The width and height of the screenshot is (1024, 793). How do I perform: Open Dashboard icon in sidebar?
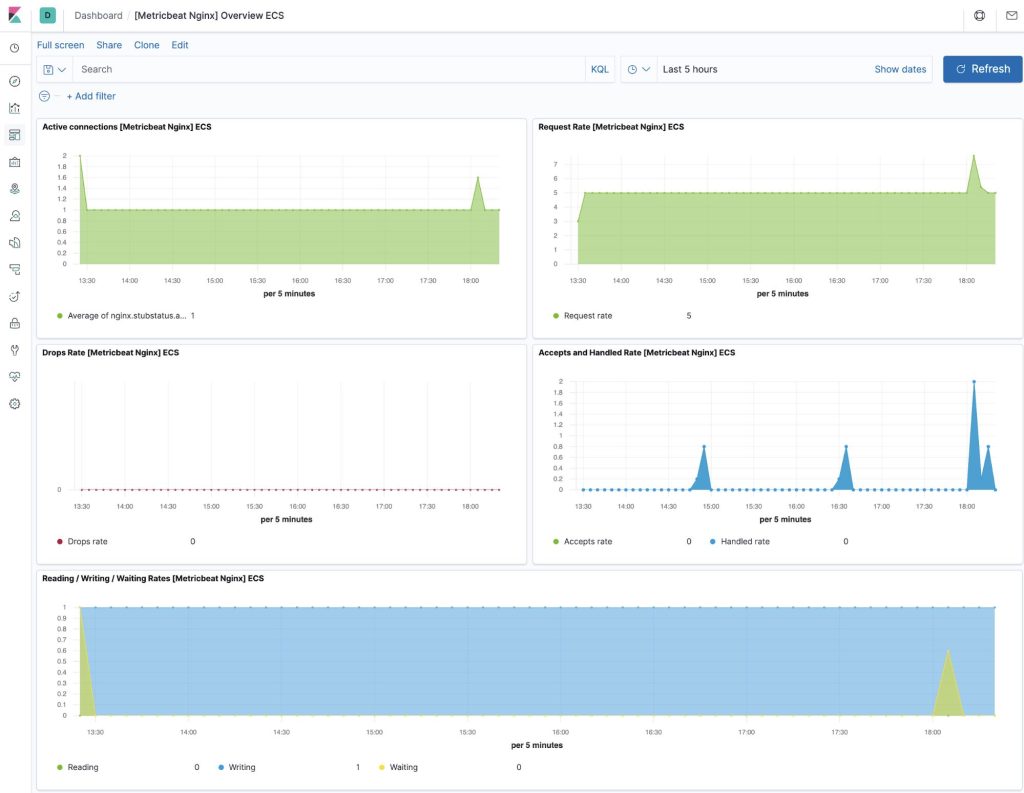pos(14,135)
